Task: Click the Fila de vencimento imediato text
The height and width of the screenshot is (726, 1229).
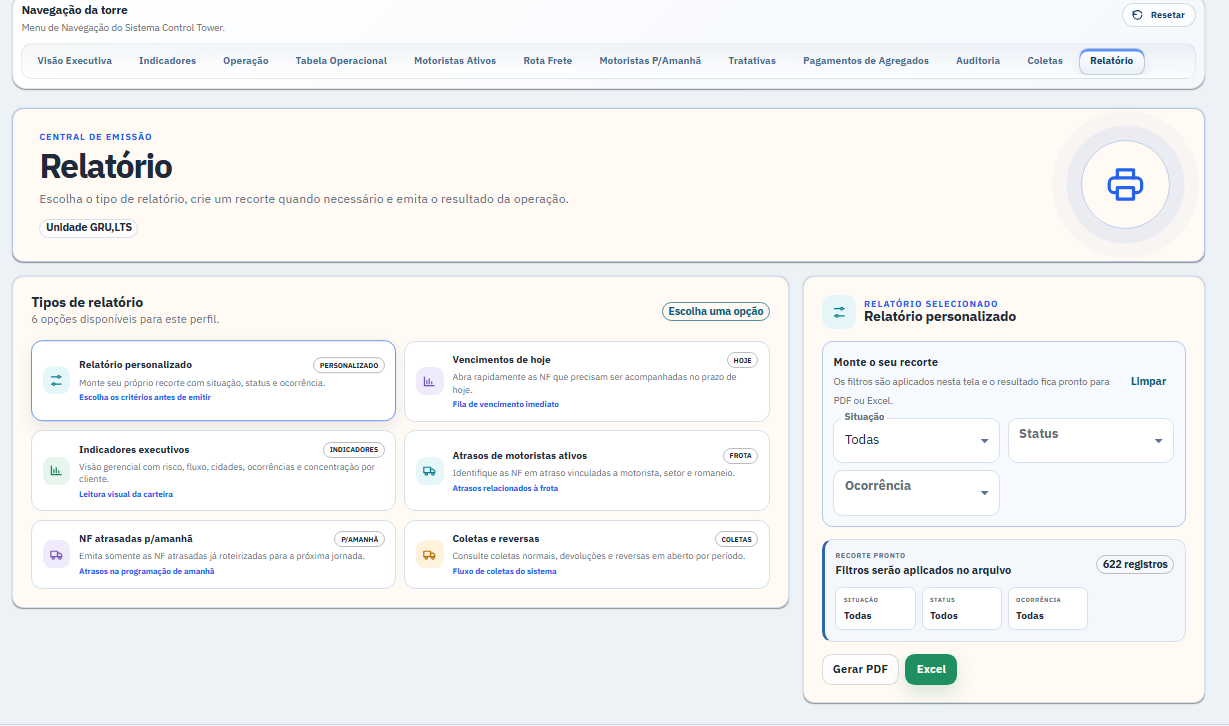Action: pyautogui.click(x=505, y=404)
